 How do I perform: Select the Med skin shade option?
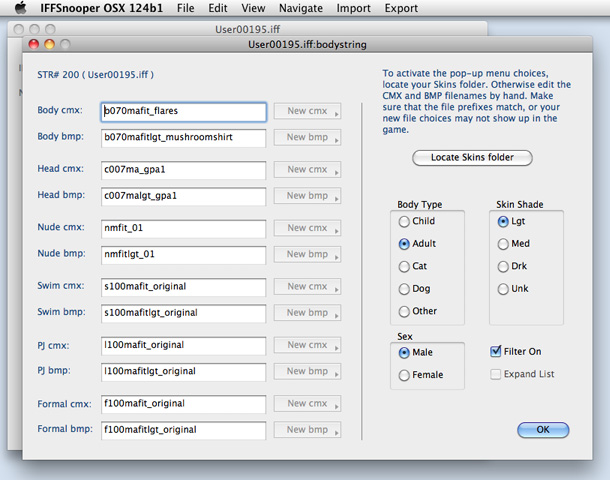pyautogui.click(x=502, y=243)
